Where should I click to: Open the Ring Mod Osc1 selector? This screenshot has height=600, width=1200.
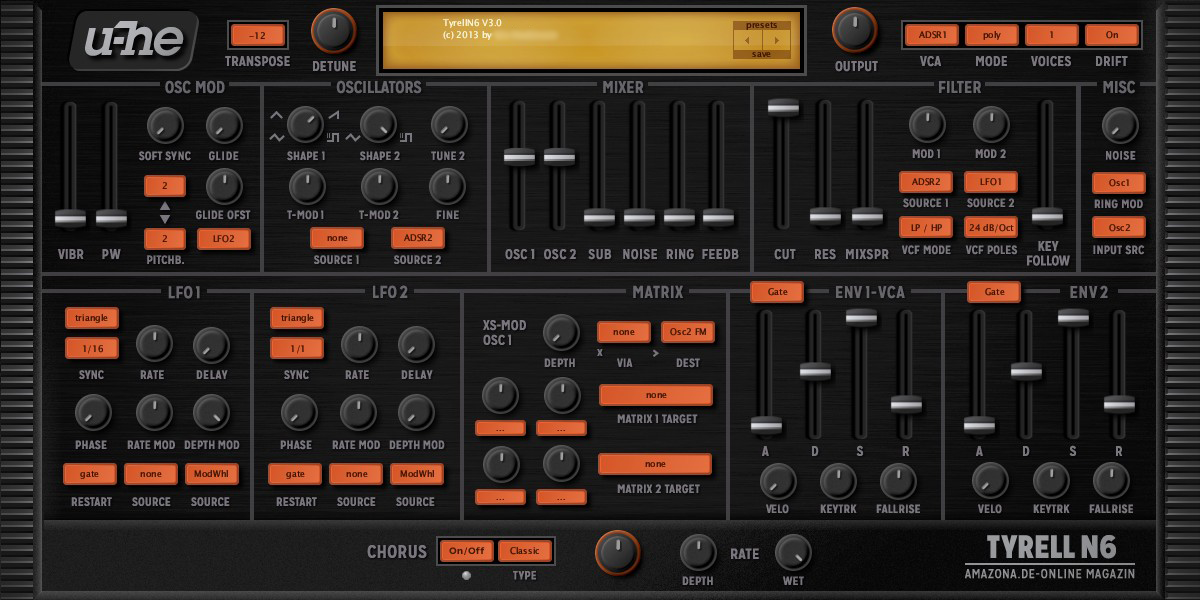[1119, 183]
